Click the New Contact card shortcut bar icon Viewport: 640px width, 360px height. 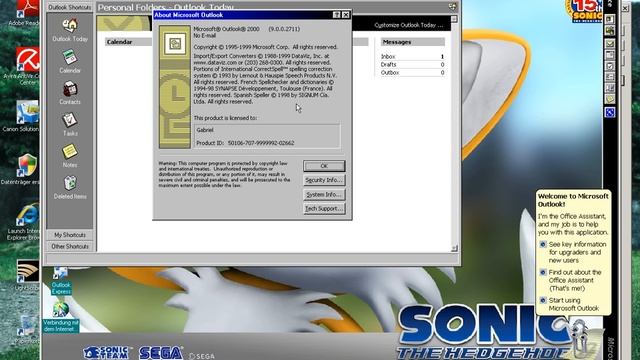[610, 77]
